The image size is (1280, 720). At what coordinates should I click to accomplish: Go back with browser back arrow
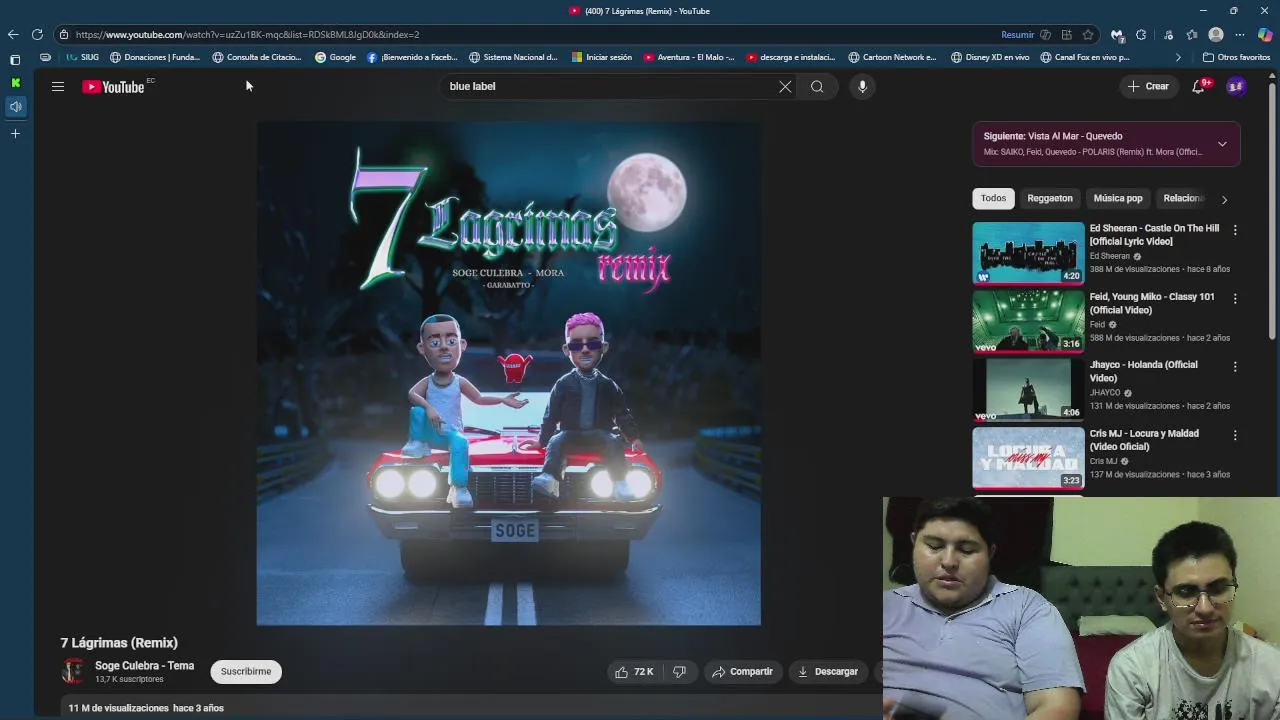[13, 35]
